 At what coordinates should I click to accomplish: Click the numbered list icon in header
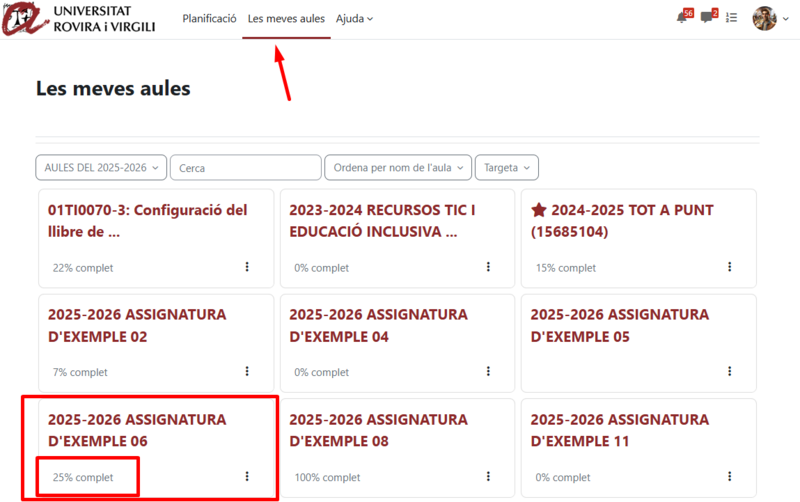tap(732, 18)
